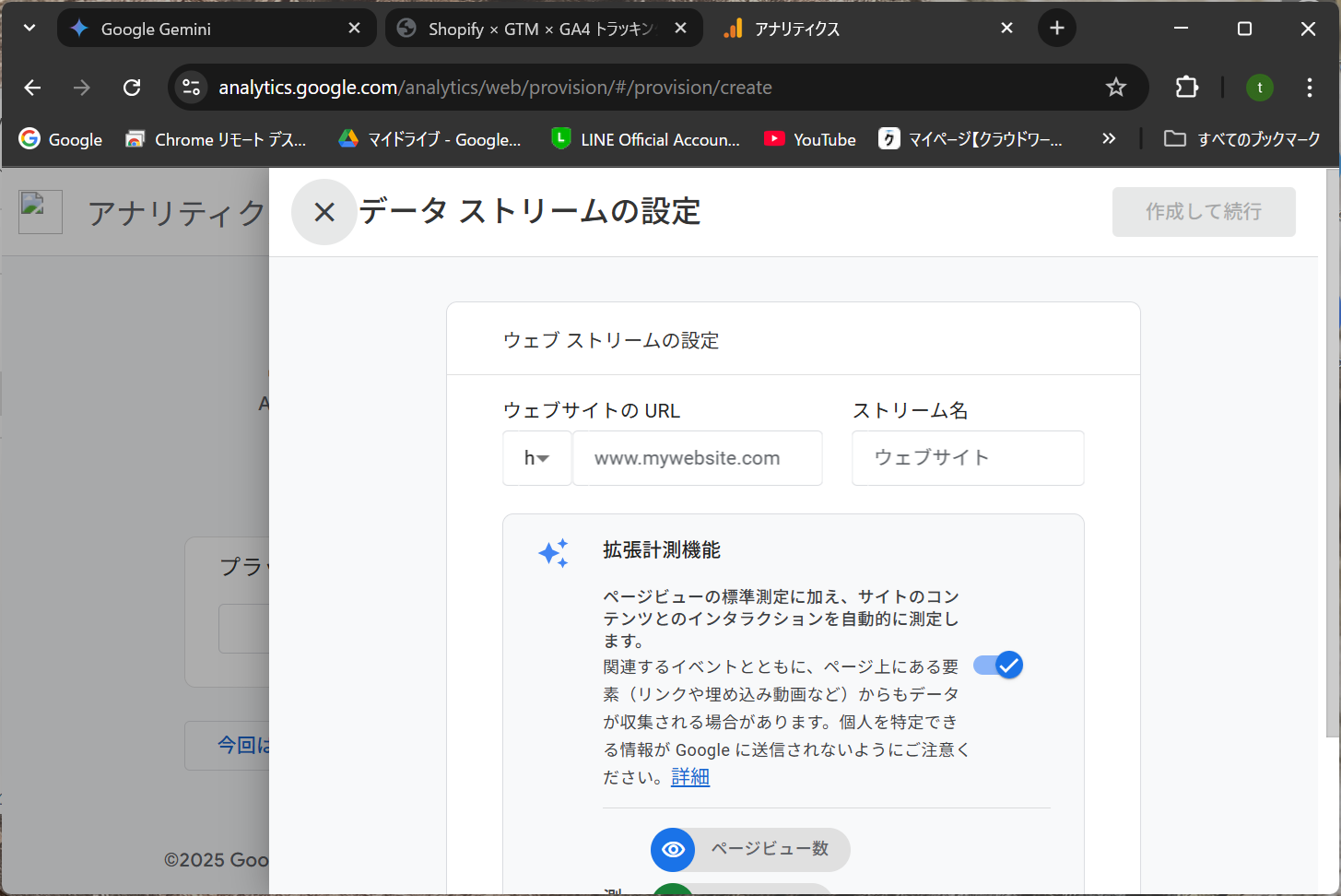Open a new browser tab
Screen dimensions: 1341x896
tap(1057, 29)
